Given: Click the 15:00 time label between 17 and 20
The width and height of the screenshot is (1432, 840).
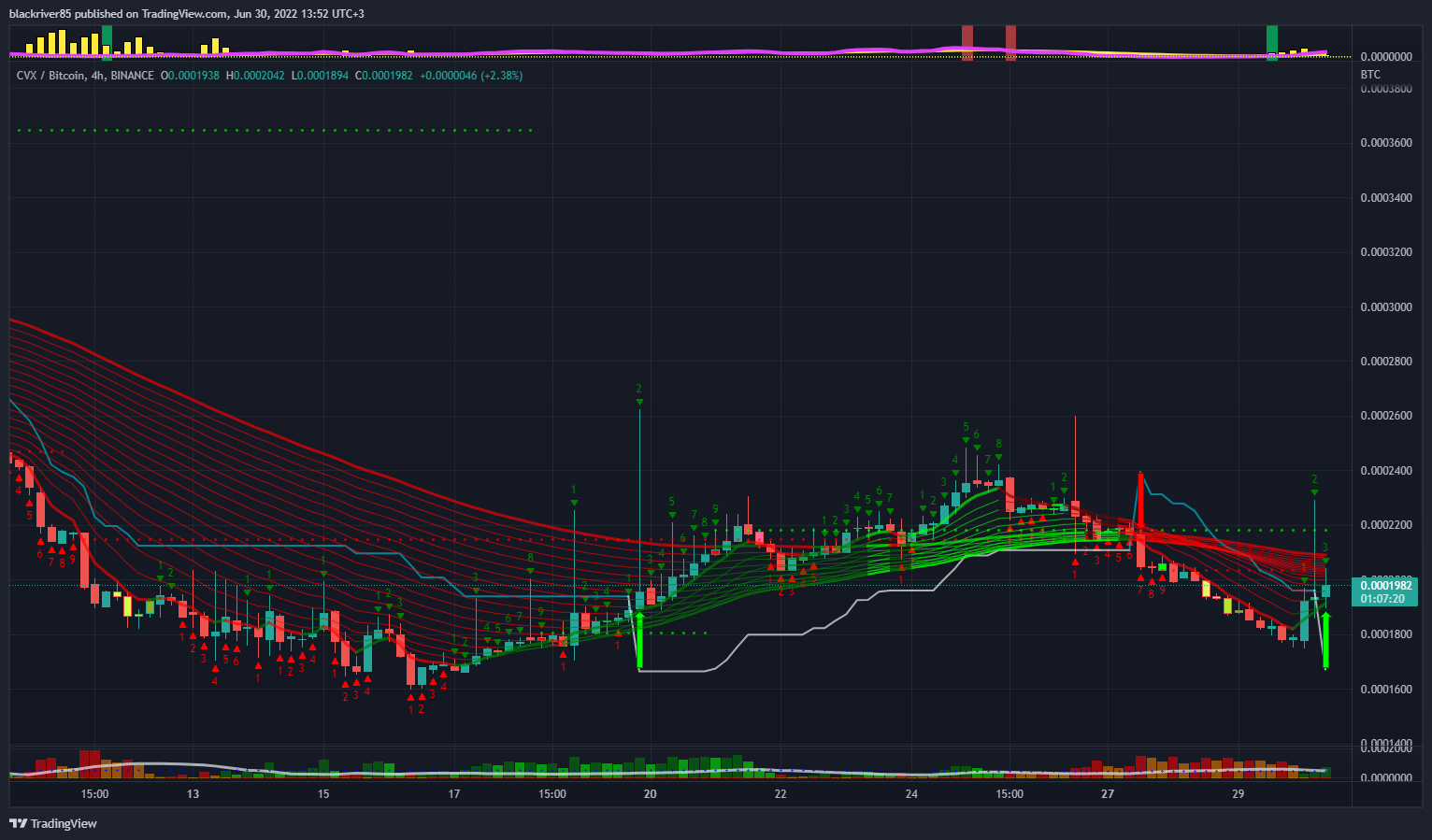Looking at the screenshot, I should tap(552, 794).
